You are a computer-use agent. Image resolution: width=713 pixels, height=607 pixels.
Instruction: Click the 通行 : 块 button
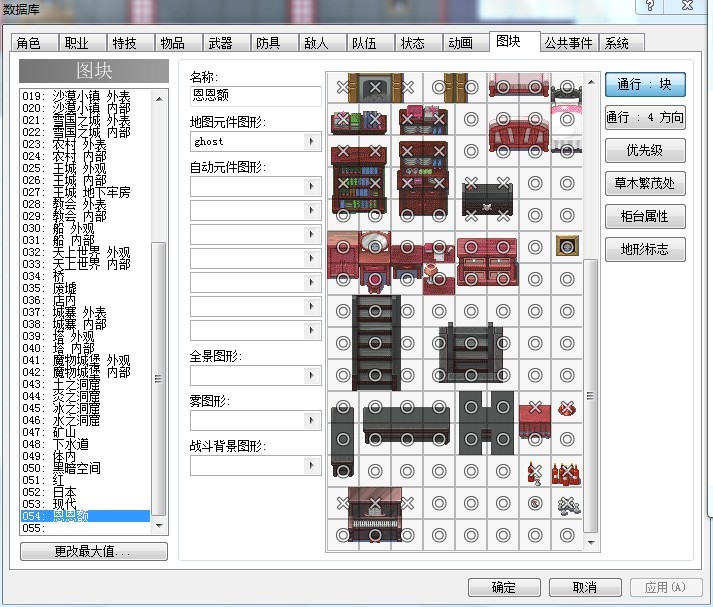click(x=645, y=85)
